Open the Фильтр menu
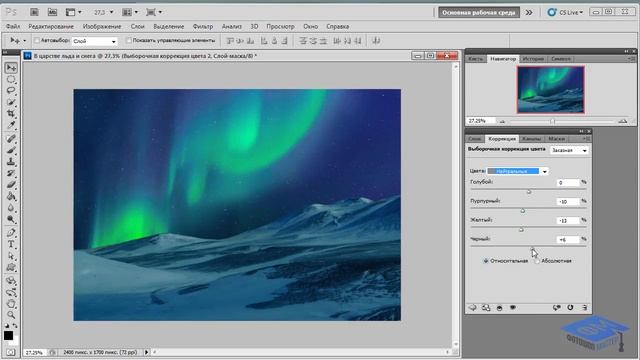 (x=203, y=26)
